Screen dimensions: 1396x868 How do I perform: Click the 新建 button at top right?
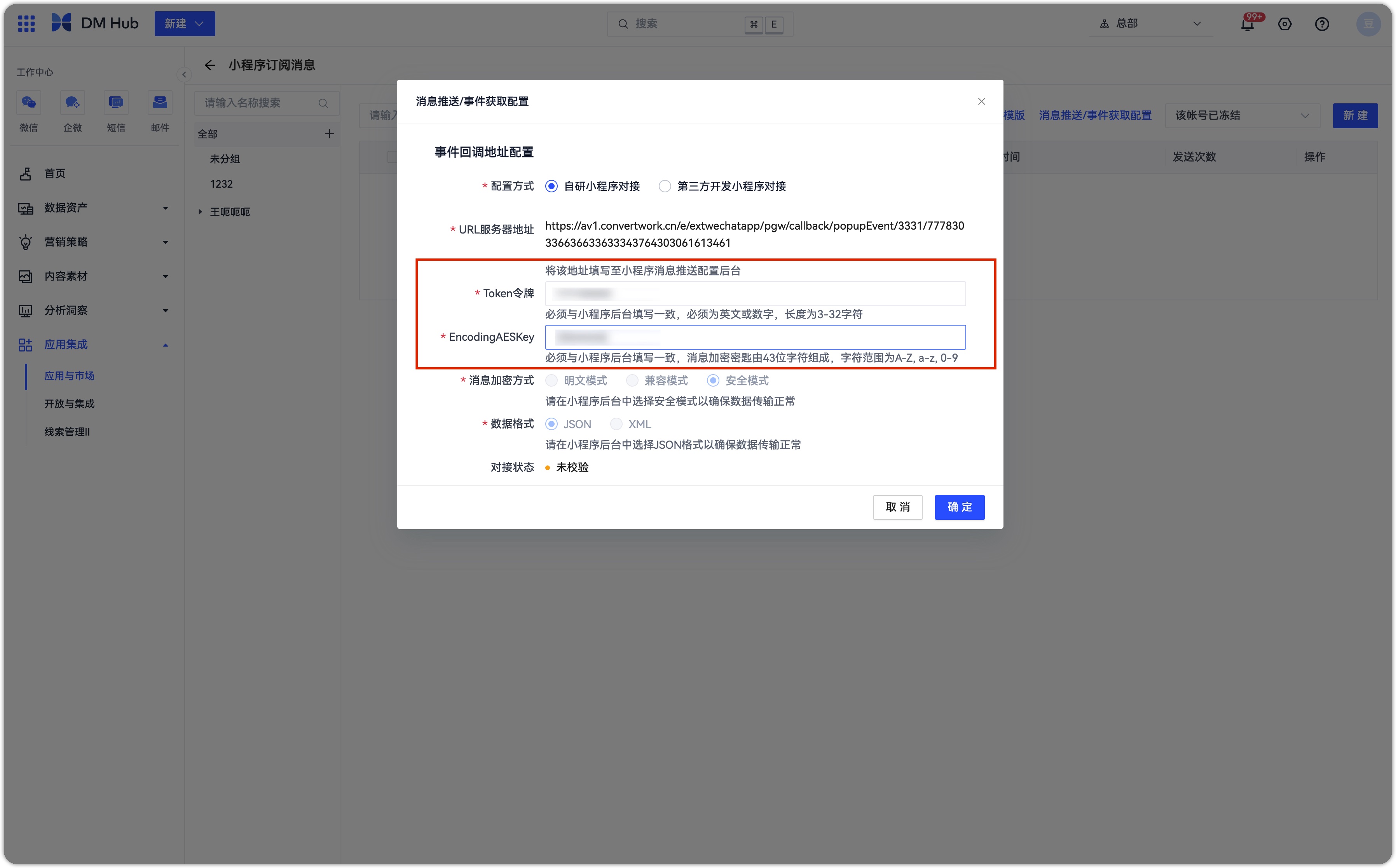1355,115
